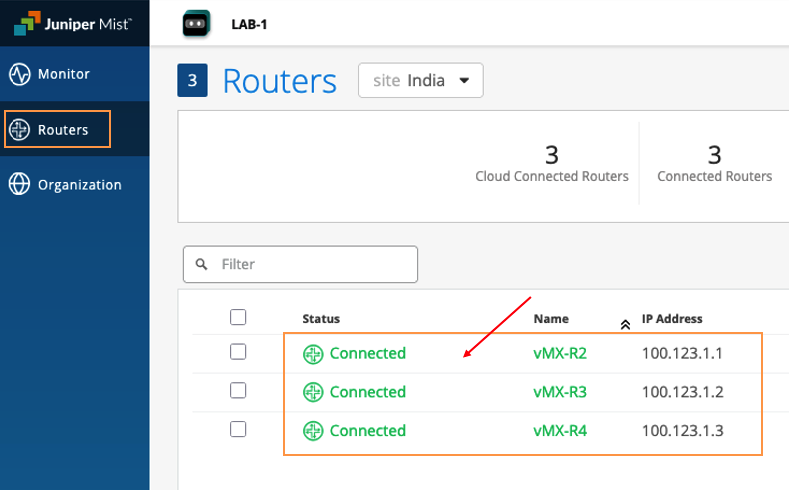Toggle the select-all header checkbox
The width and height of the screenshot is (790, 490).
click(x=238, y=317)
